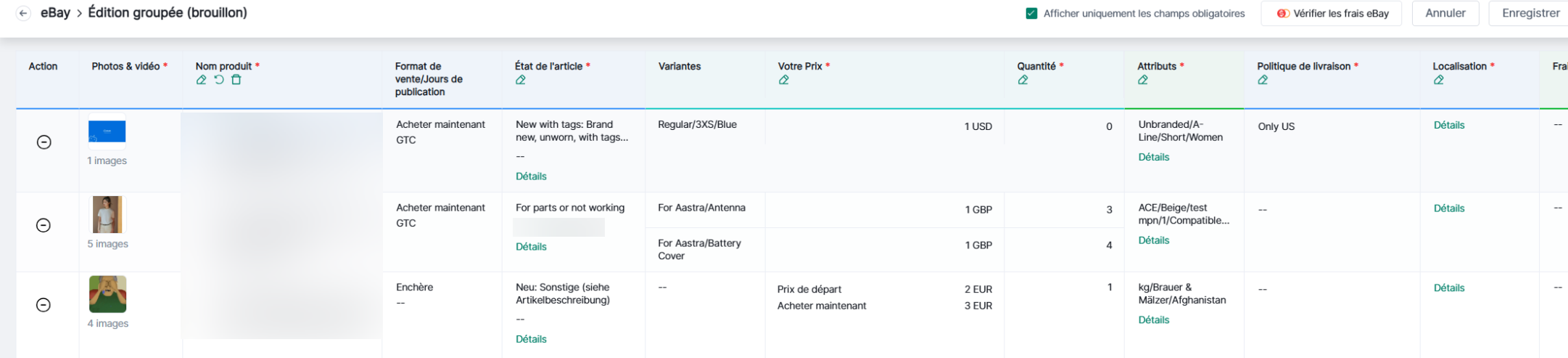
Task: Open Détails under For parts or not working
Action: 531,247
